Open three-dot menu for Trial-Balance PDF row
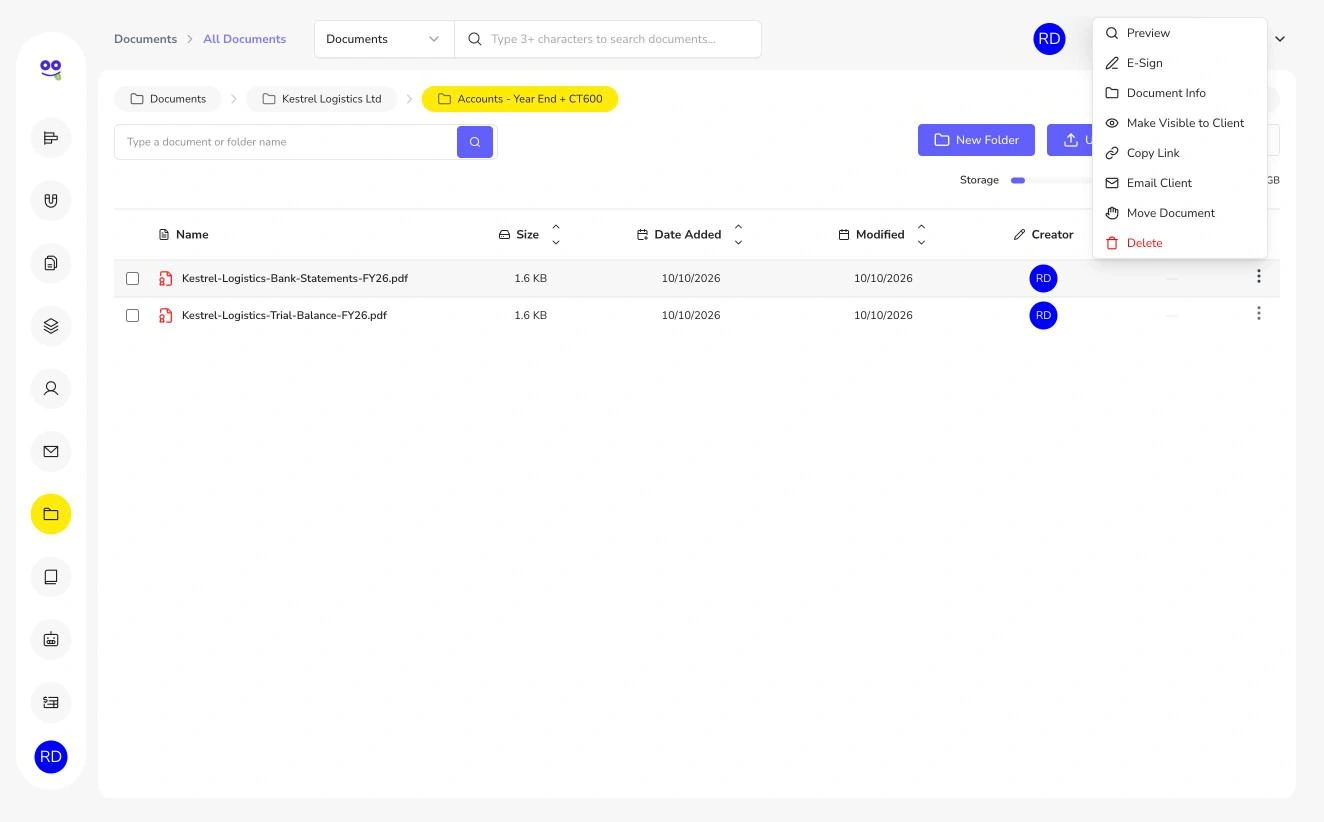1324x822 pixels. (1258, 314)
